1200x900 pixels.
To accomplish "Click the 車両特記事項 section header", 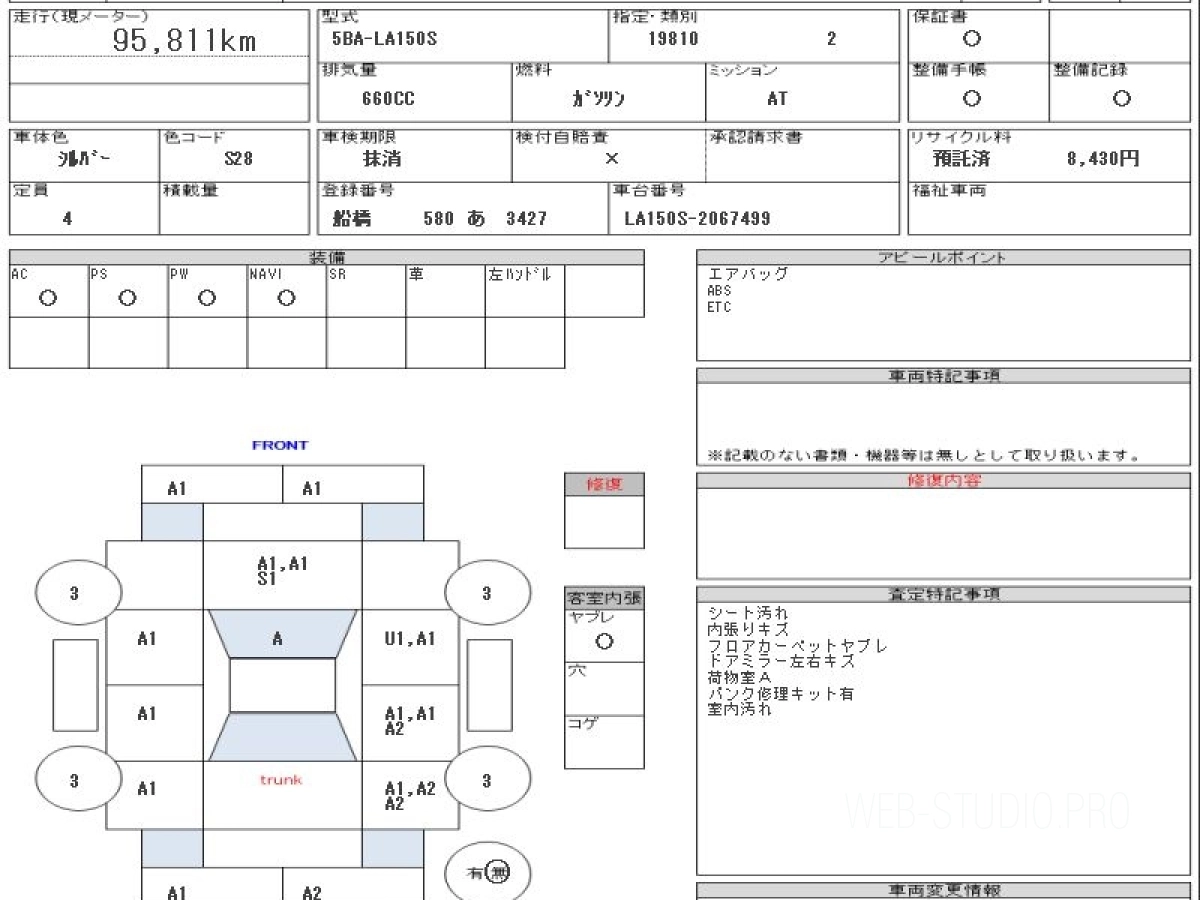I will [943, 376].
